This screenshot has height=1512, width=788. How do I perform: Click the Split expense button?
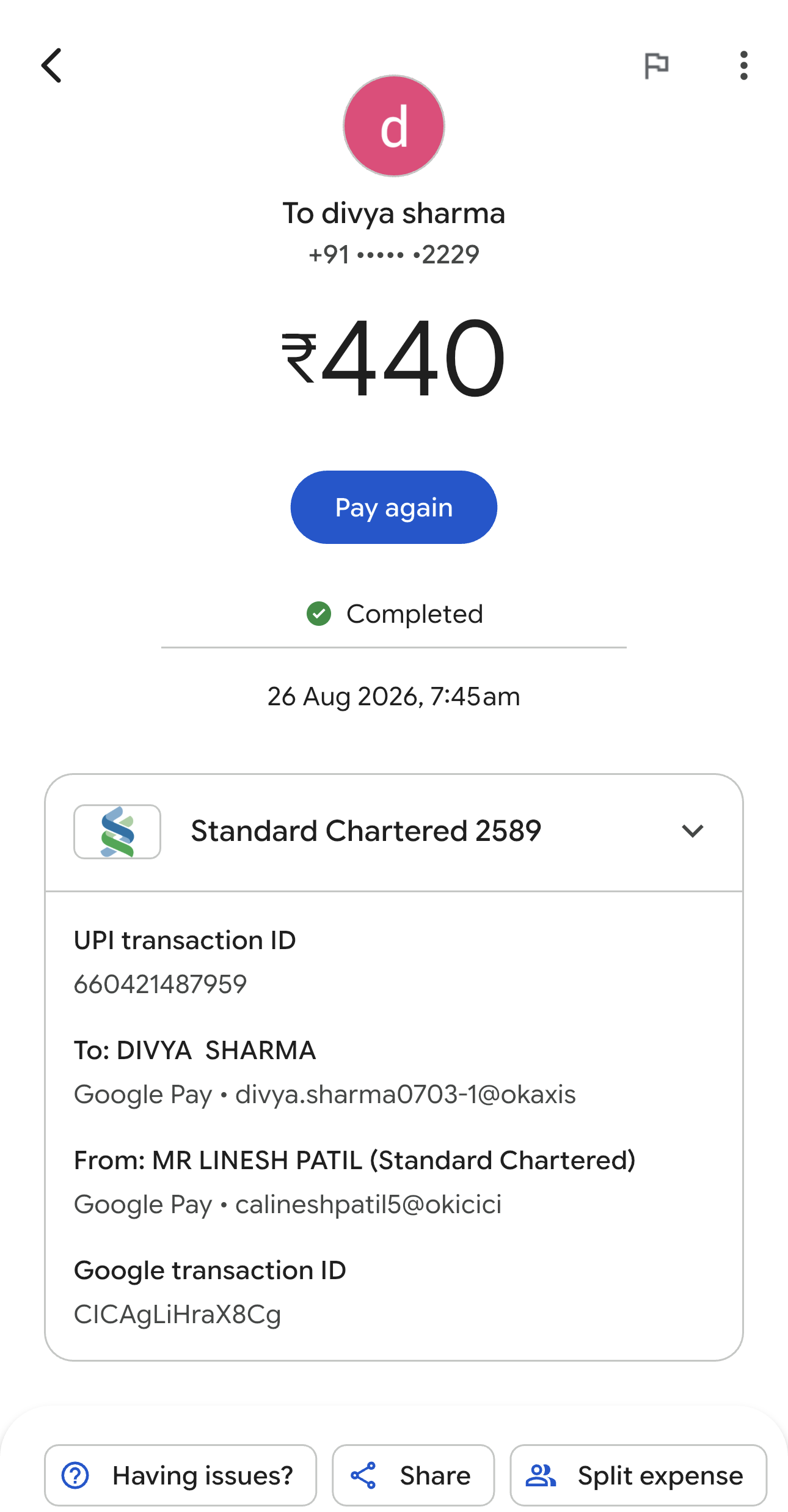tap(638, 1475)
